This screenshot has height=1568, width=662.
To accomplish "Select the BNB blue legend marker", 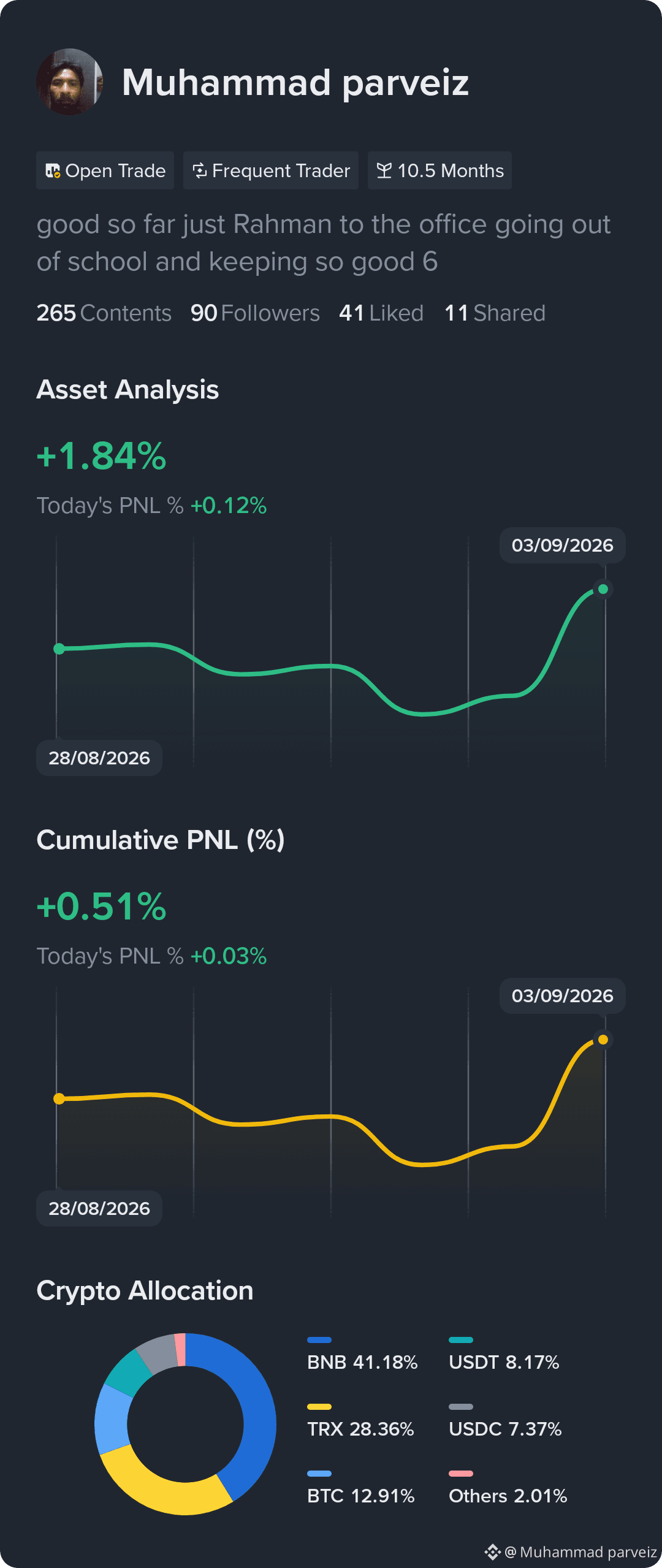I will 319,1340.
